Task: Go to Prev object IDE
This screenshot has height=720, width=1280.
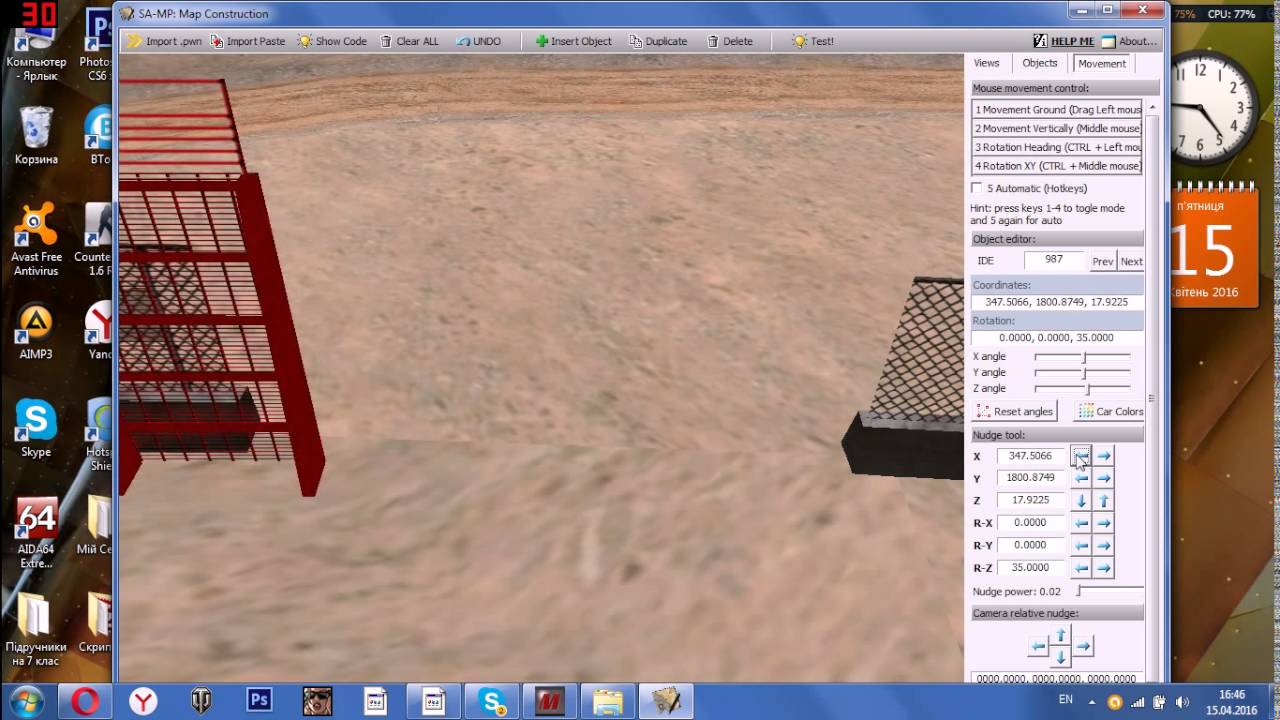Action: coord(1102,261)
